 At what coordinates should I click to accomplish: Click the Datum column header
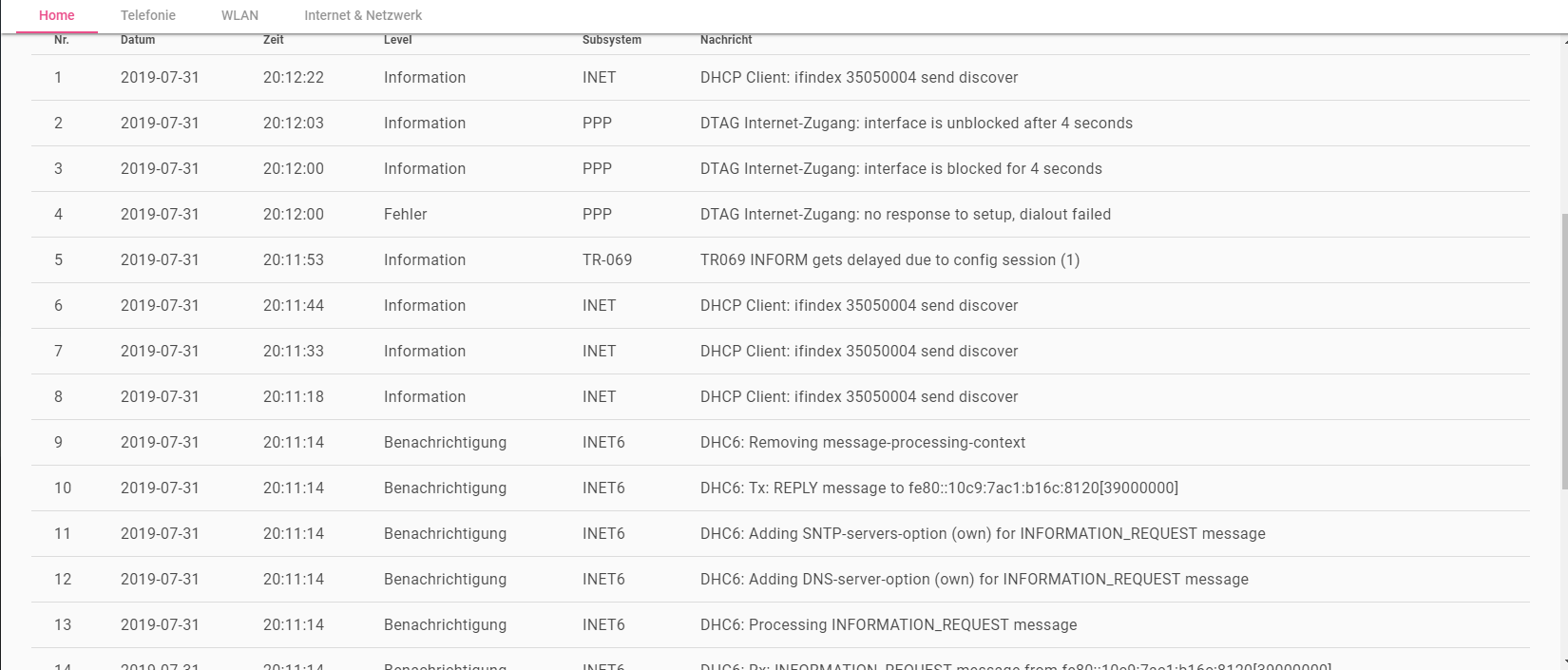[x=138, y=40]
